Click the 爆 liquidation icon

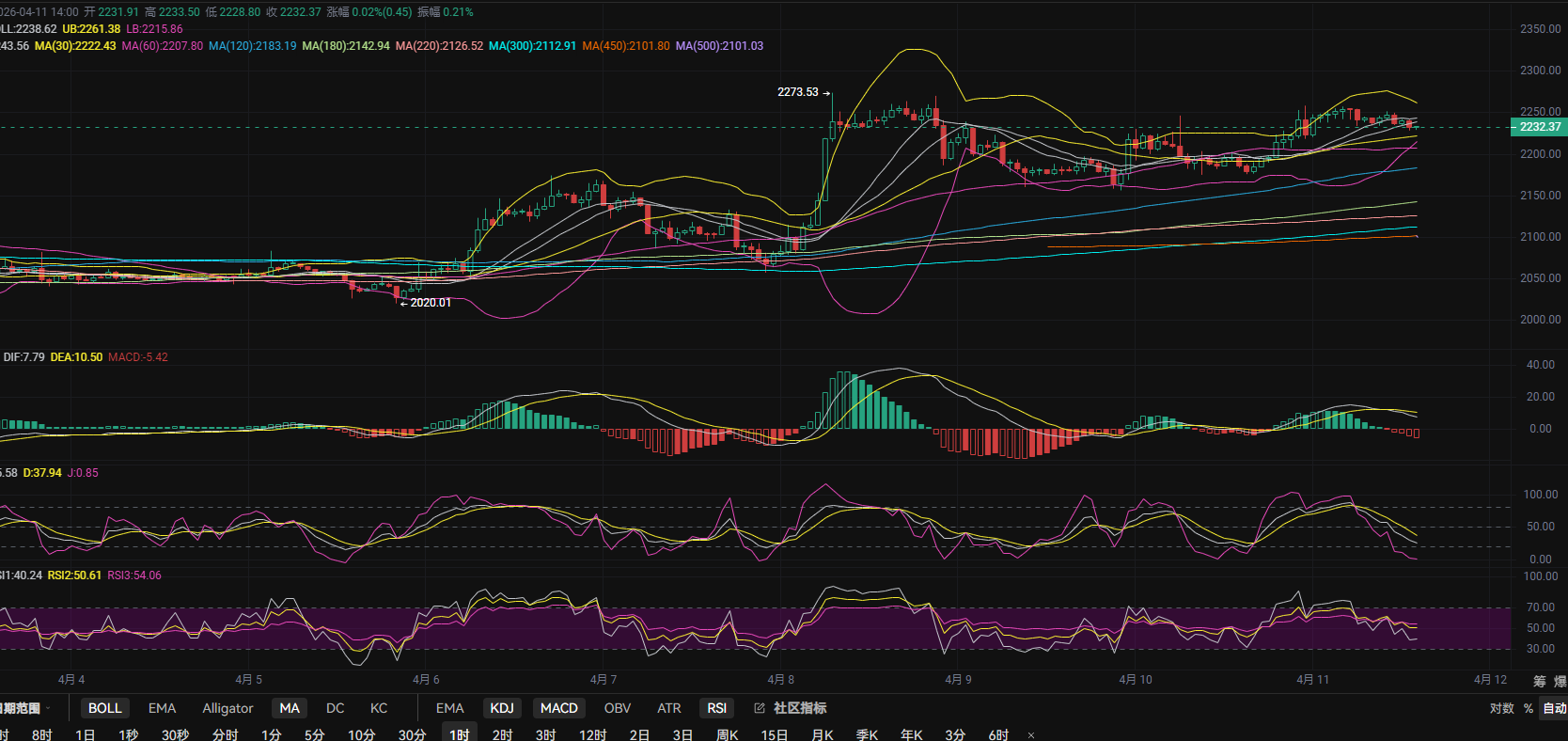(1560, 681)
